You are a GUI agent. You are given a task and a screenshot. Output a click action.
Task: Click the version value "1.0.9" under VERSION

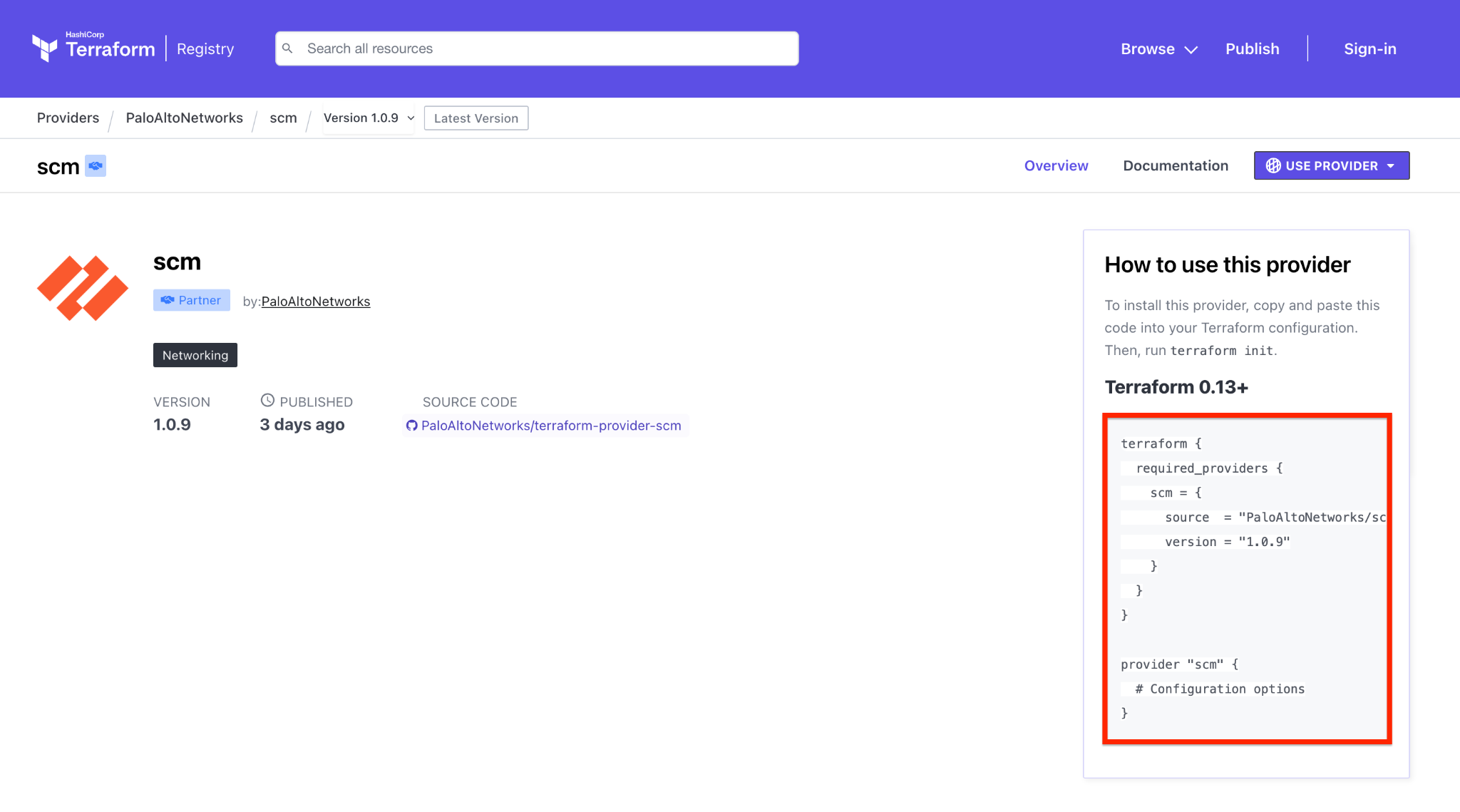[172, 425]
